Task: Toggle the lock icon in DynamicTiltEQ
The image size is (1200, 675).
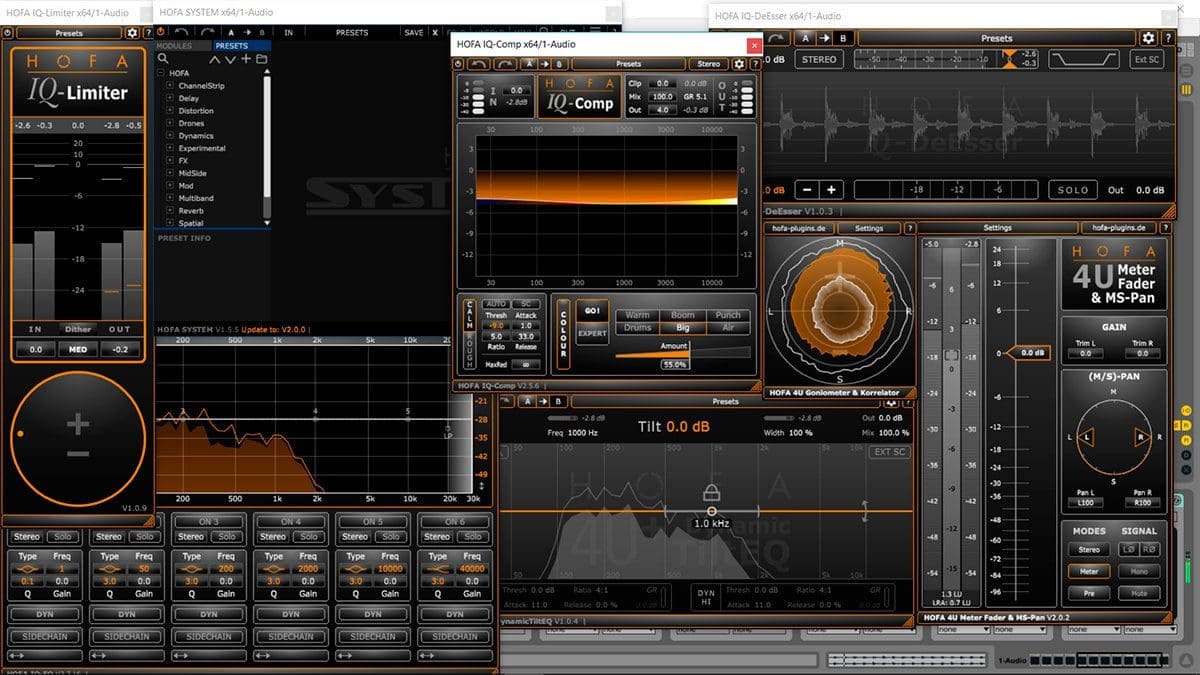Action: coord(711,492)
